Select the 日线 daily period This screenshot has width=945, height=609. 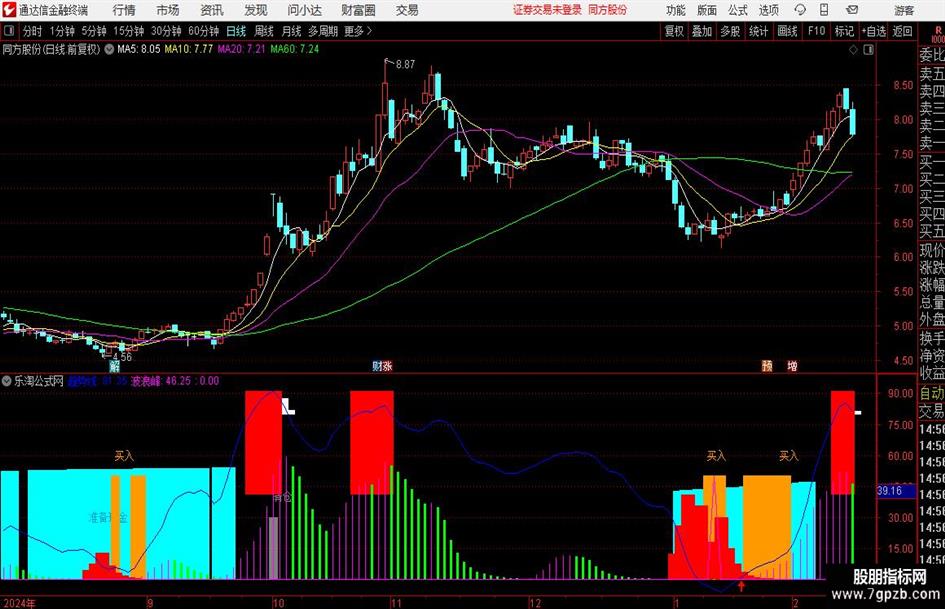click(236, 31)
